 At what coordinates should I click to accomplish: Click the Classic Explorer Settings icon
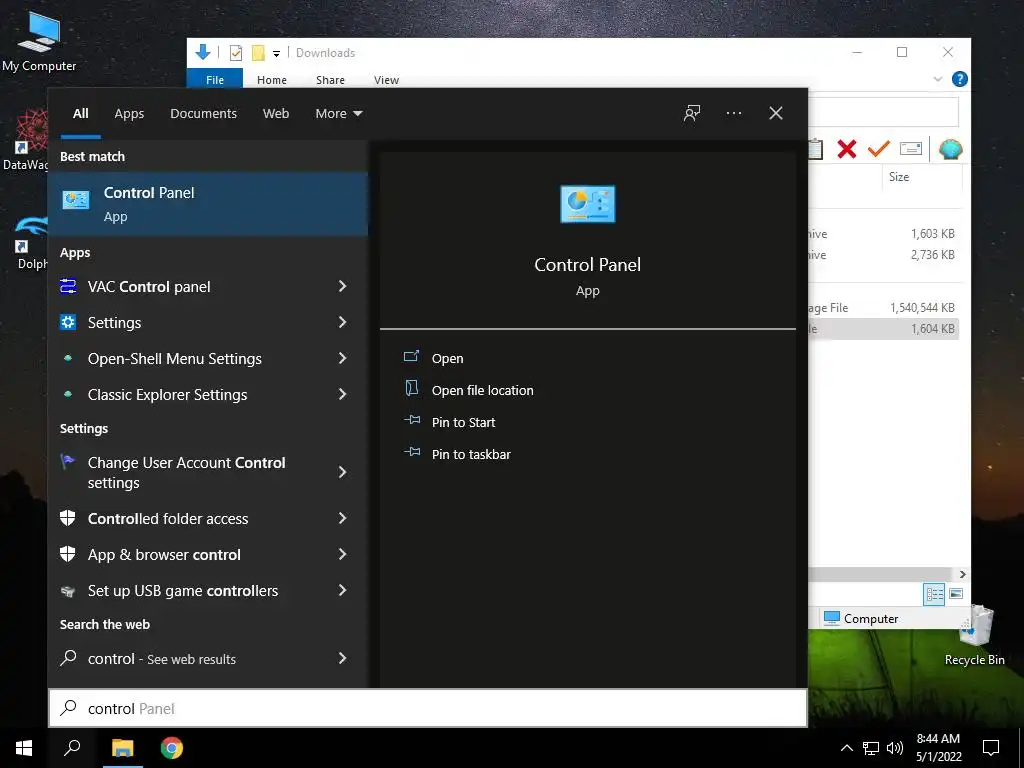[x=68, y=394]
